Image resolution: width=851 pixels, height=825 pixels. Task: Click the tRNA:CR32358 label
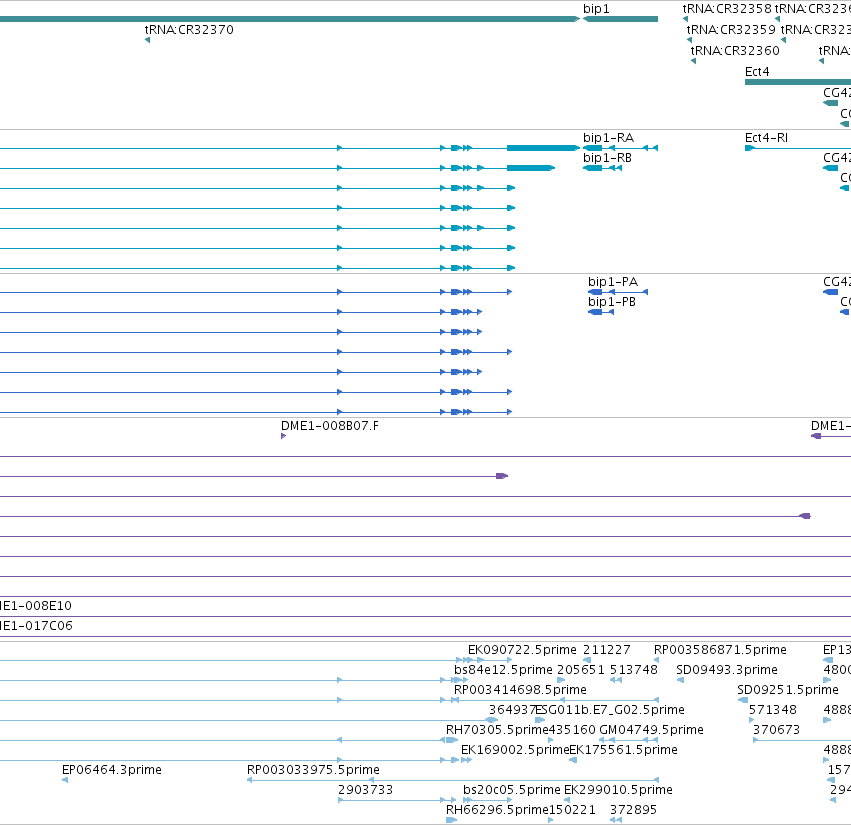tap(727, 9)
